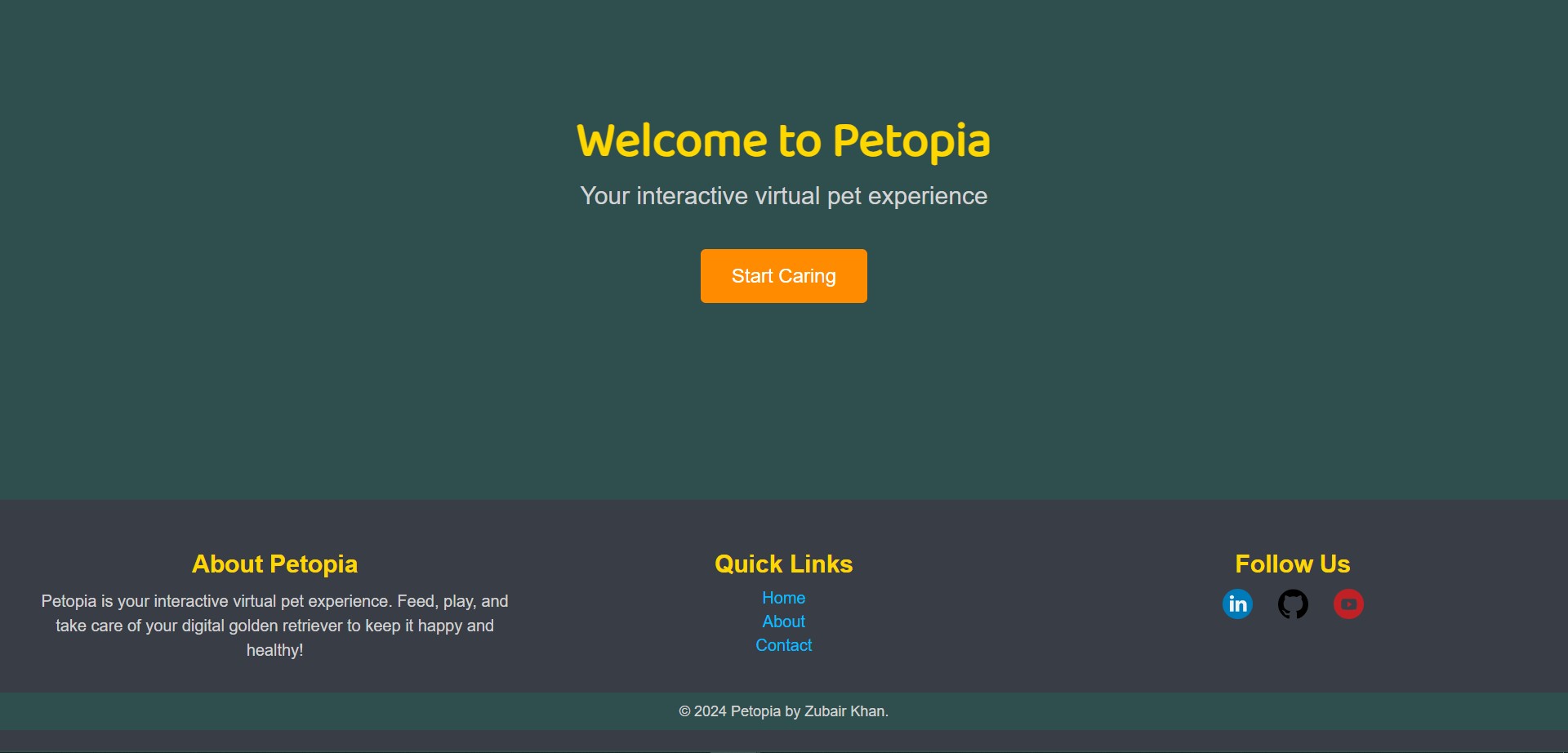Screen dimensions: 1568x753
Task: Open the Contact link
Action: click(x=783, y=645)
